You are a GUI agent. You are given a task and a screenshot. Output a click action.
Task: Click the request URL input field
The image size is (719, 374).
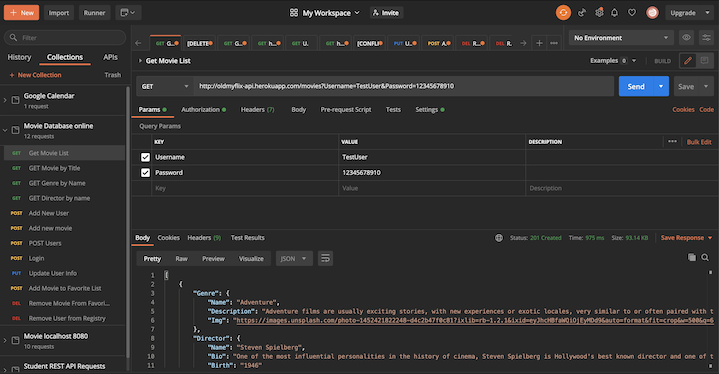(404, 86)
